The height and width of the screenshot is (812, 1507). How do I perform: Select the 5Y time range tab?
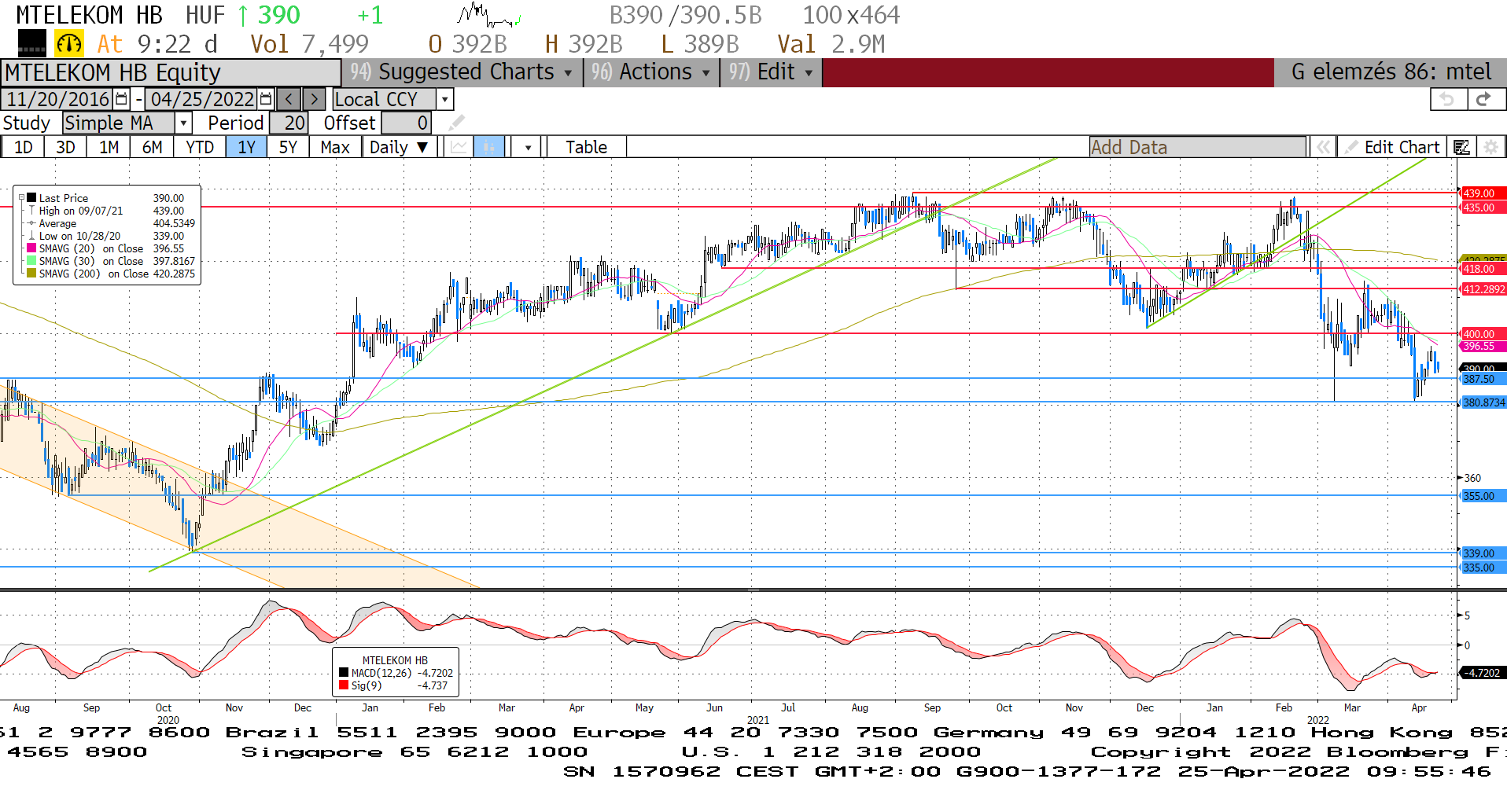pos(288,147)
